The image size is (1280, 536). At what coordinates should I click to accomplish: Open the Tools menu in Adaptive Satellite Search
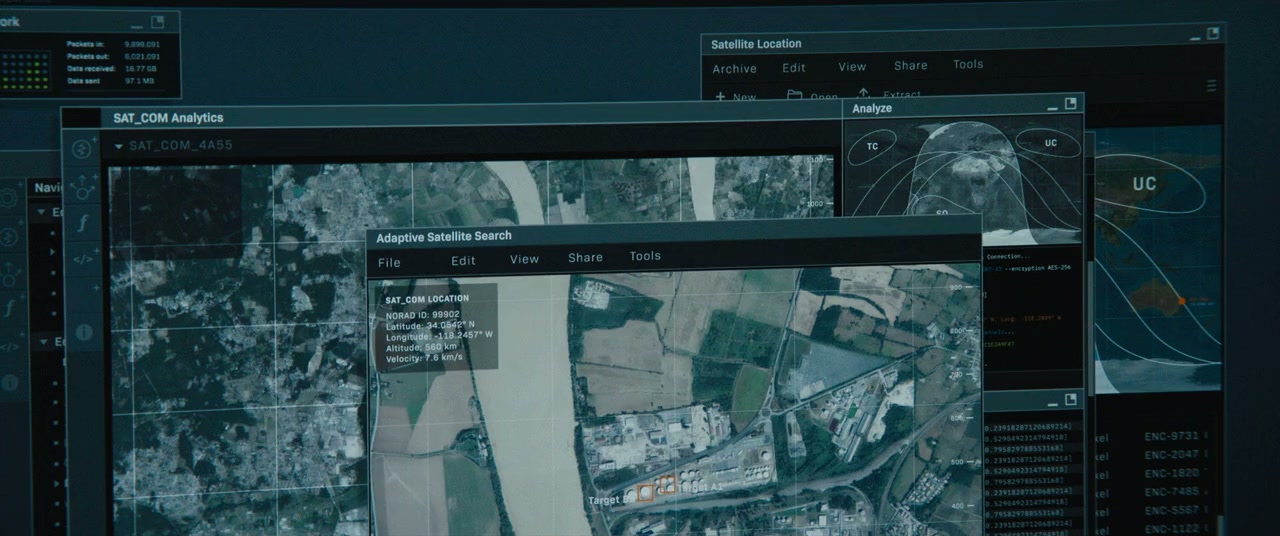click(645, 256)
